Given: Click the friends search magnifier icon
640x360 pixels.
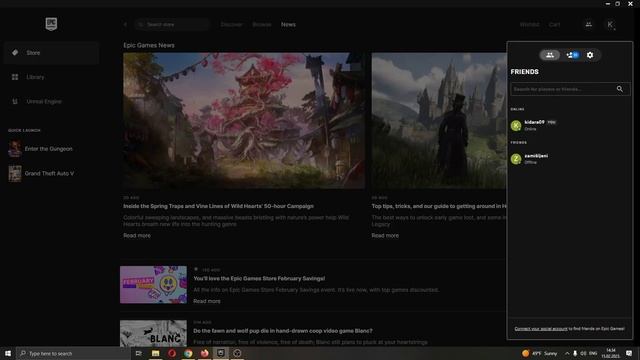Looking at the screenshot, I should point(620,89).
